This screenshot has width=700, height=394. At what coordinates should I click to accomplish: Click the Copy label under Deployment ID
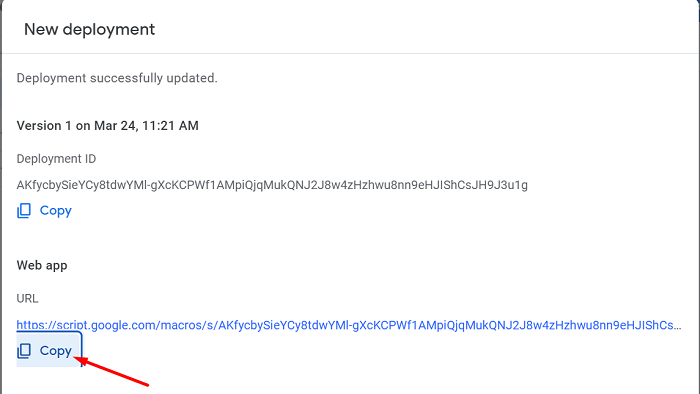(x=56, y=211)
